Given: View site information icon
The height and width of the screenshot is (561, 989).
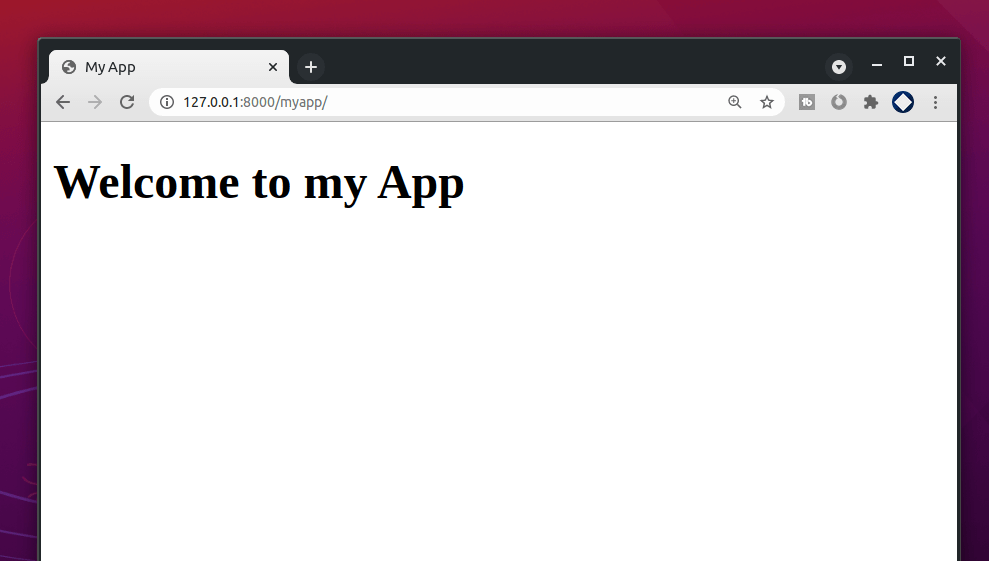Looking at the screenshot, I should click(167, 102).
